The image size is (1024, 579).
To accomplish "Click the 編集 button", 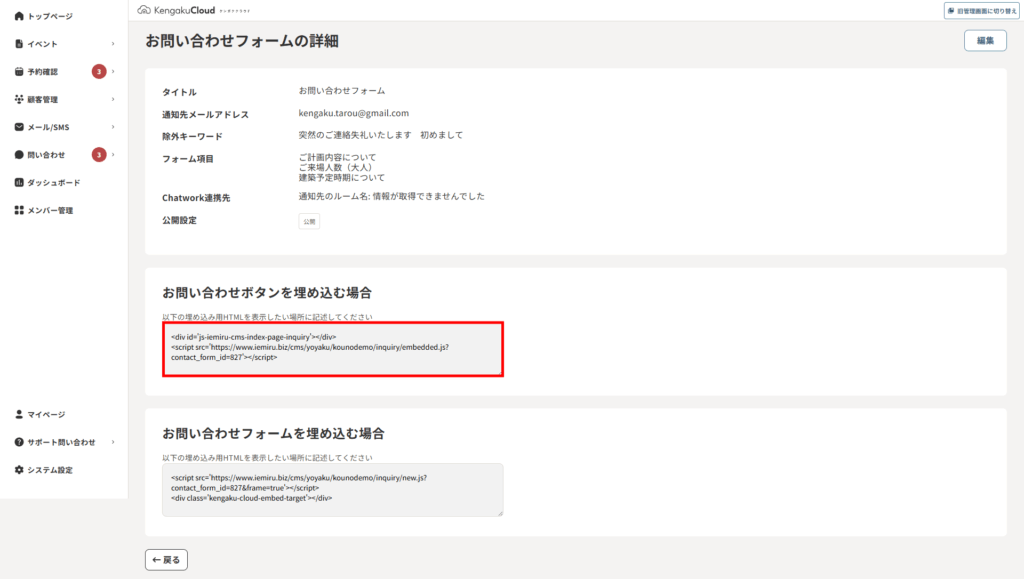I will [x=985, y=40].
